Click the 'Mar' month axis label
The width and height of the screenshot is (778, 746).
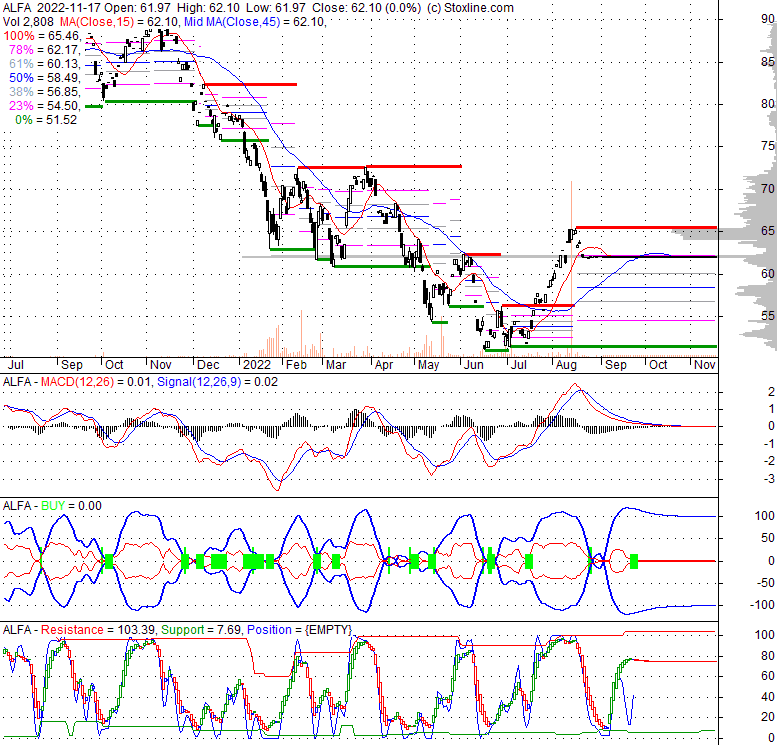click(x=336, y=365)
